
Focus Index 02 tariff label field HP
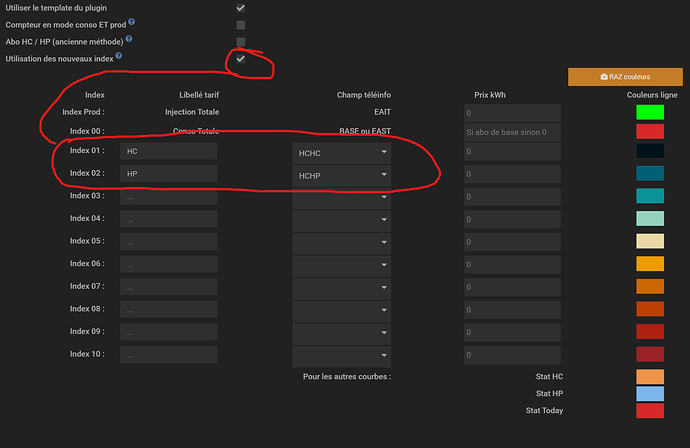click(x=168, y=174)
